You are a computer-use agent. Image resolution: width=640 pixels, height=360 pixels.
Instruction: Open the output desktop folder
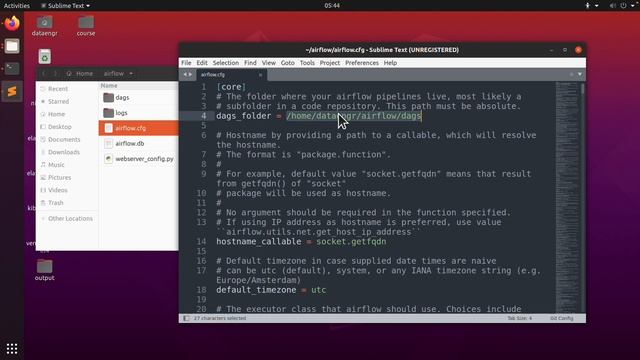click(44, 270)
